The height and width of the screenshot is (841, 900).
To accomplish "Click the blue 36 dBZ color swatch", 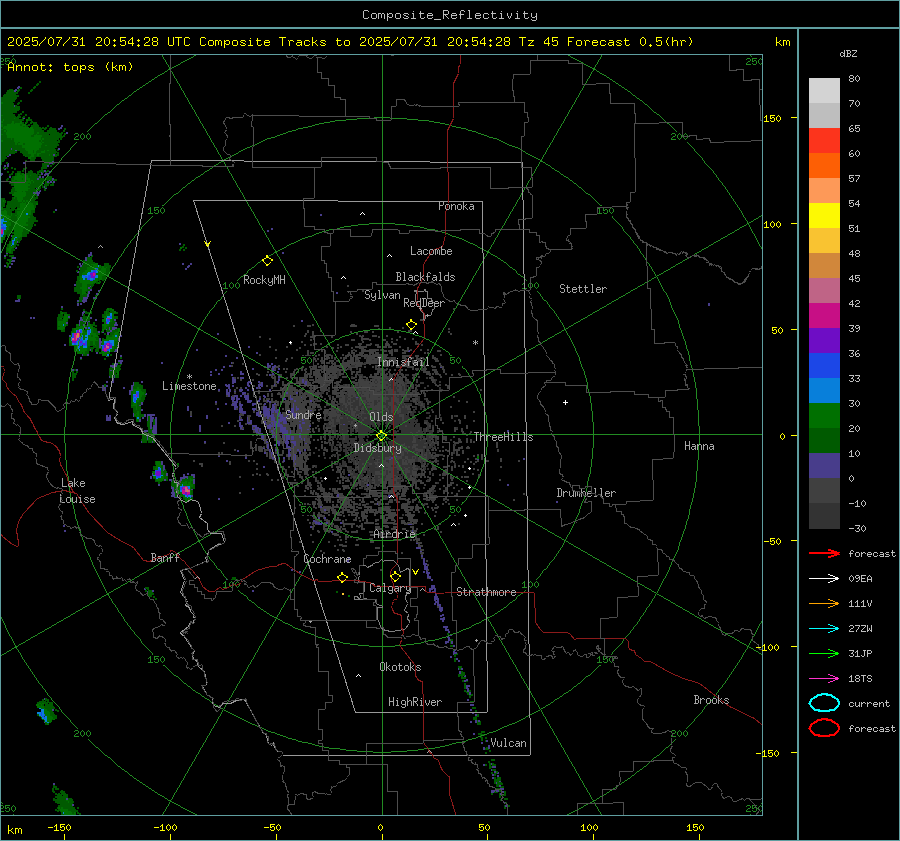I will [824, 366].
